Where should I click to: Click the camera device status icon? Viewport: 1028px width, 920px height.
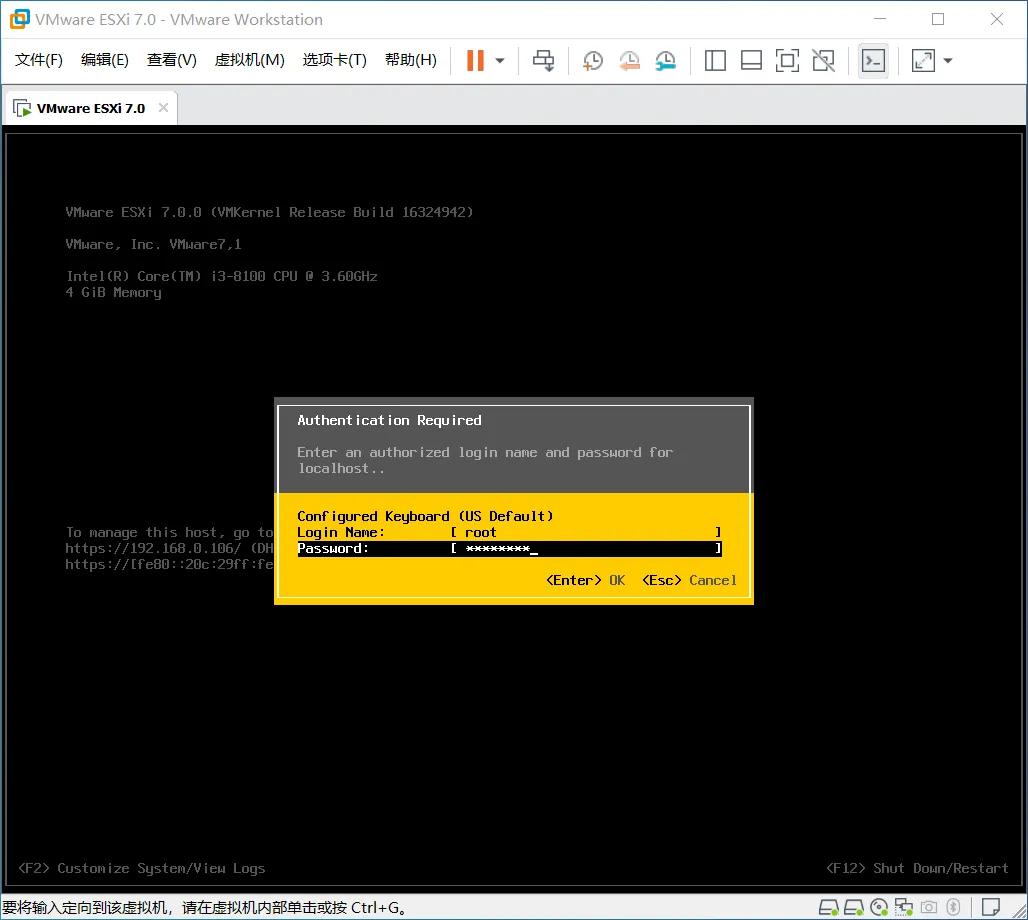(x=928, y=908)
